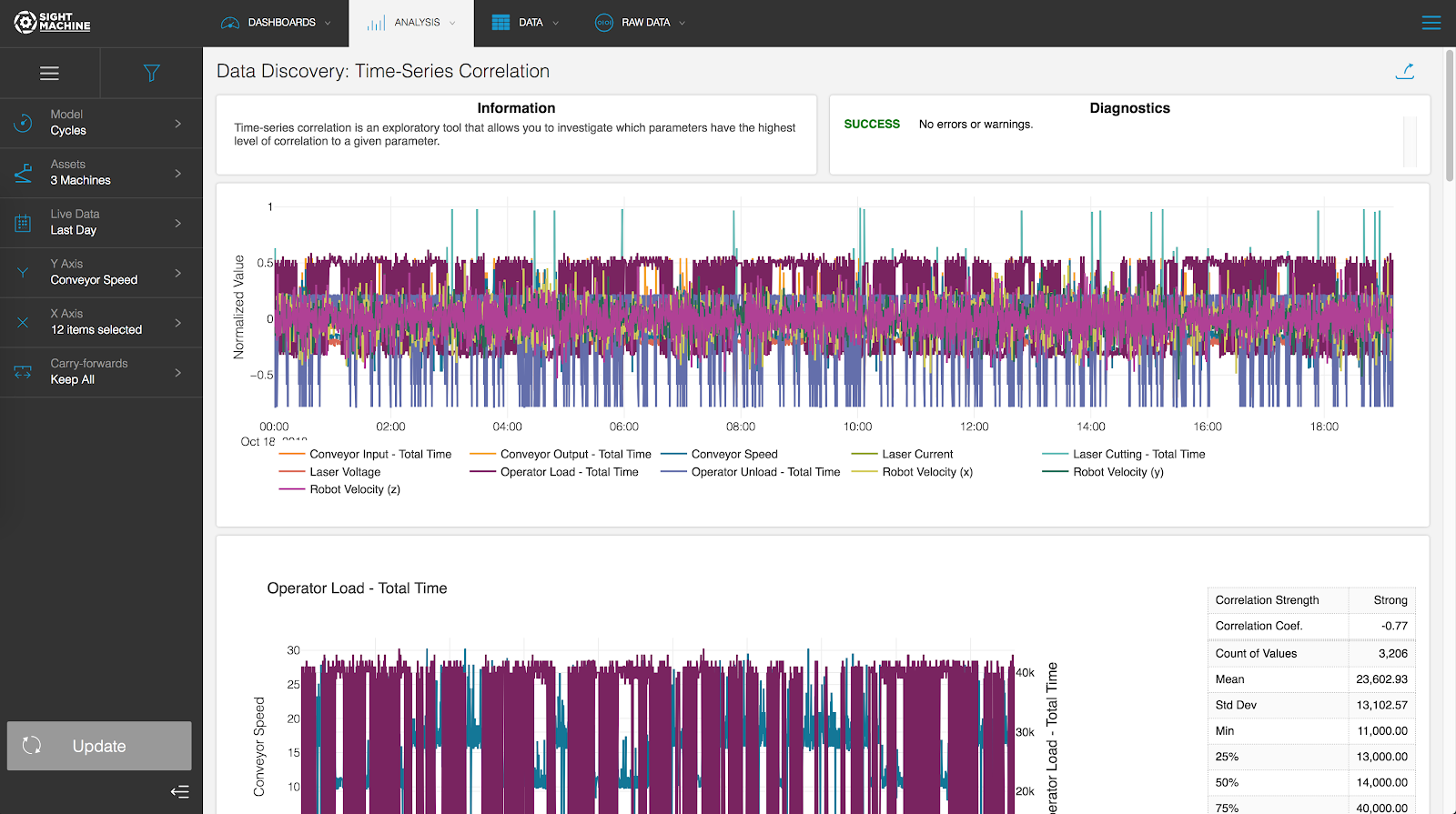
Task: Click the share/export icon near title
Action: pyautogui.click(x=1405, y=71)
